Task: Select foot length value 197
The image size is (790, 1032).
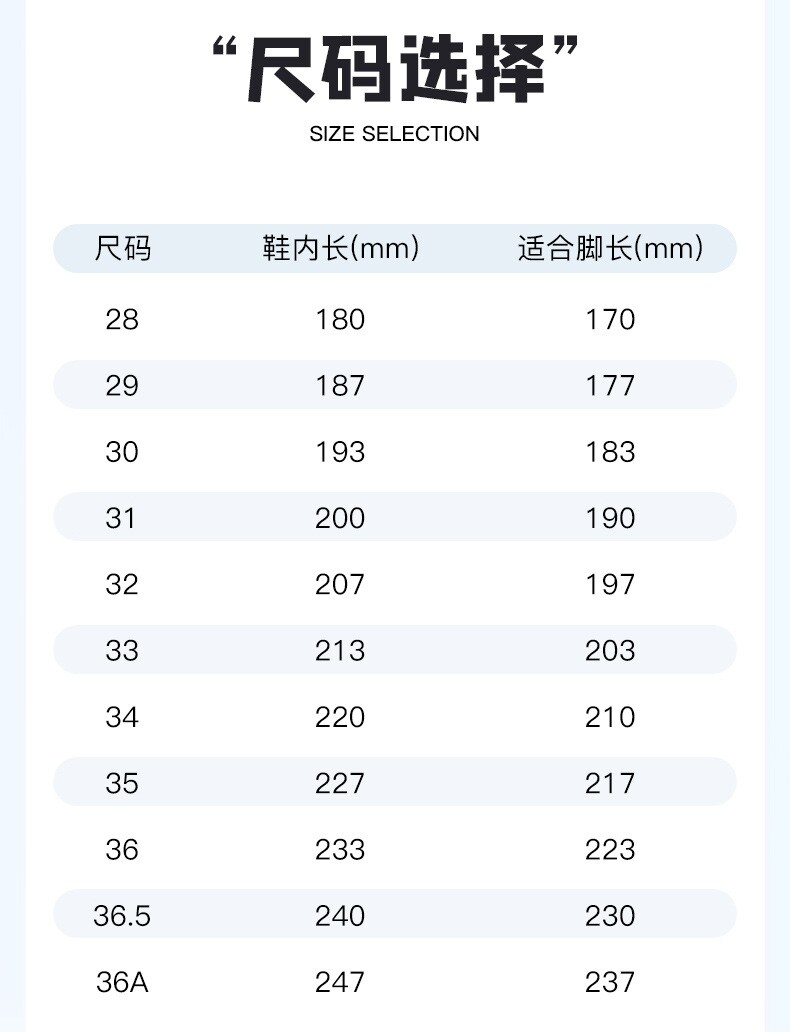Action: pyautogui.click(x=610, y=584)
